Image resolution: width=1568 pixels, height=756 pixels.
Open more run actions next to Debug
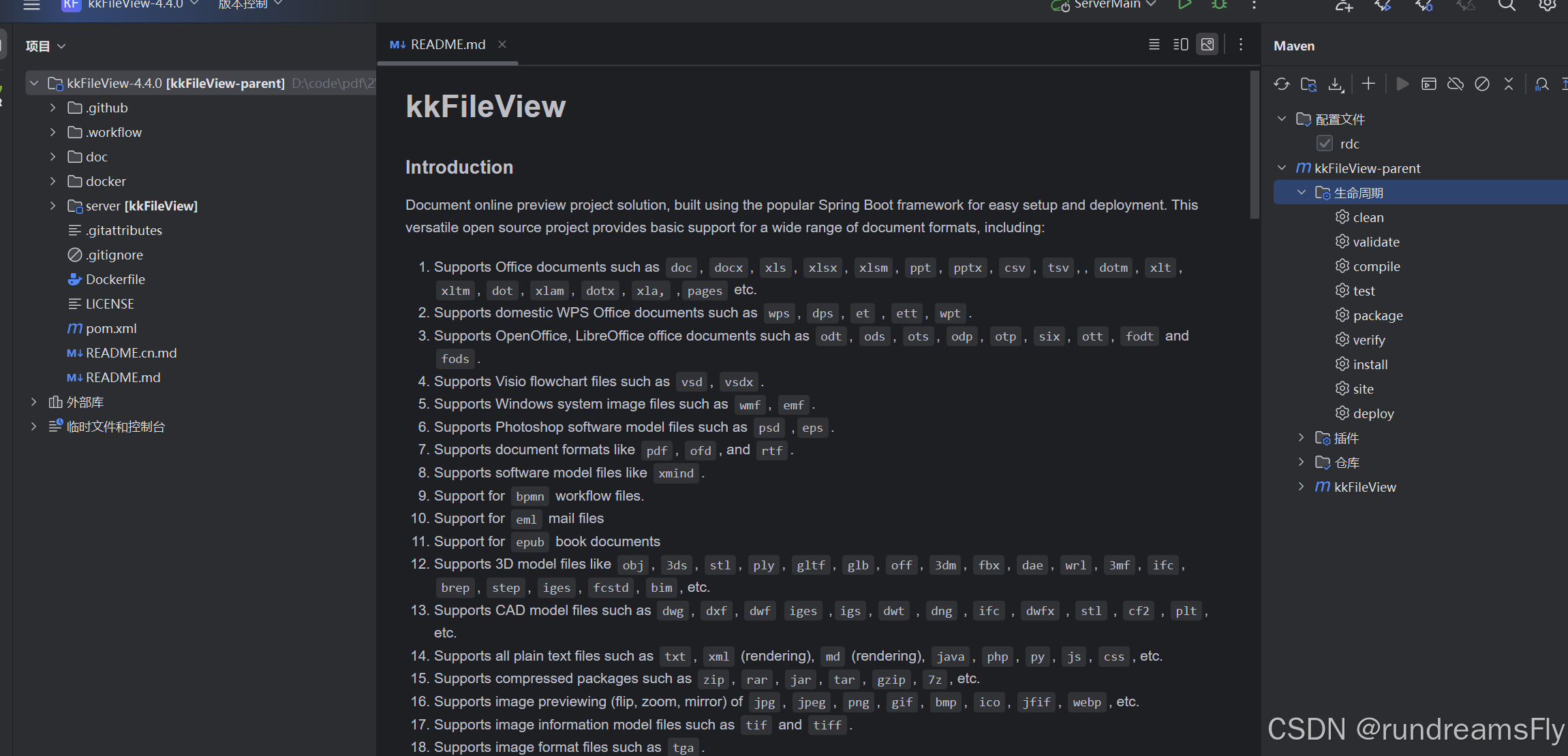coord(1254,5)
